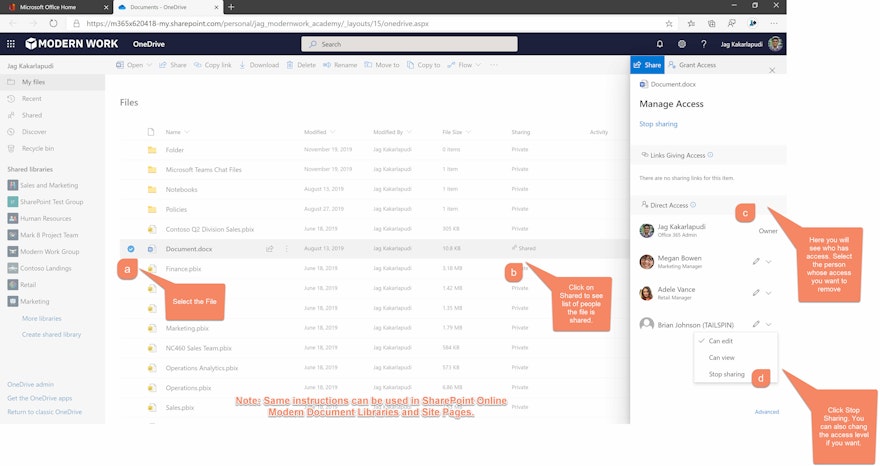880x466 pixels.
Task: Click the help question mark icon
Action: tap(704, 44)
